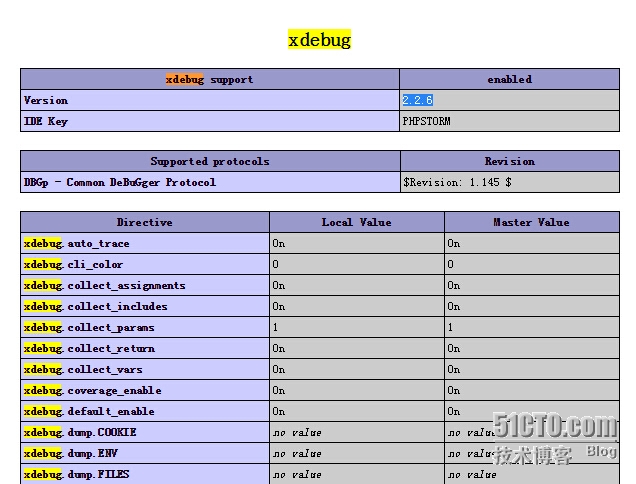Select the xdebug.coverage_enable directive
The height and width of the screenshot is (484, 636).
click(92, 391)
